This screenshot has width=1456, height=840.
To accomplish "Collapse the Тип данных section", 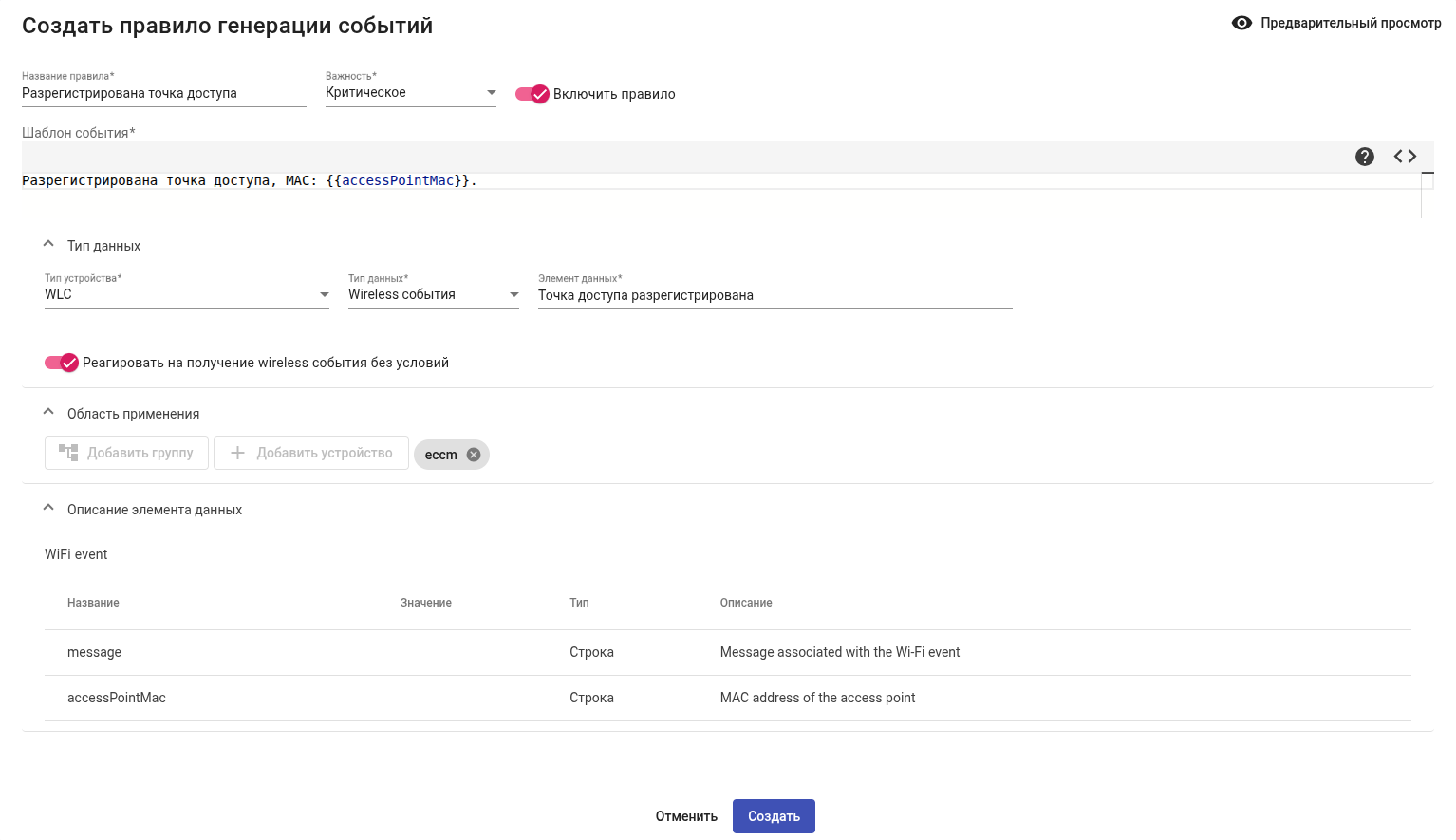I will tap(48, 245).
